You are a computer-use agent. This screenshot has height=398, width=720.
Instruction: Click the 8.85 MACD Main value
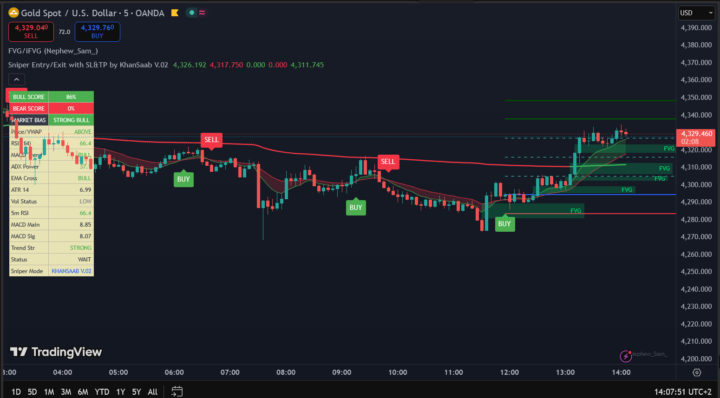point(85,224)
